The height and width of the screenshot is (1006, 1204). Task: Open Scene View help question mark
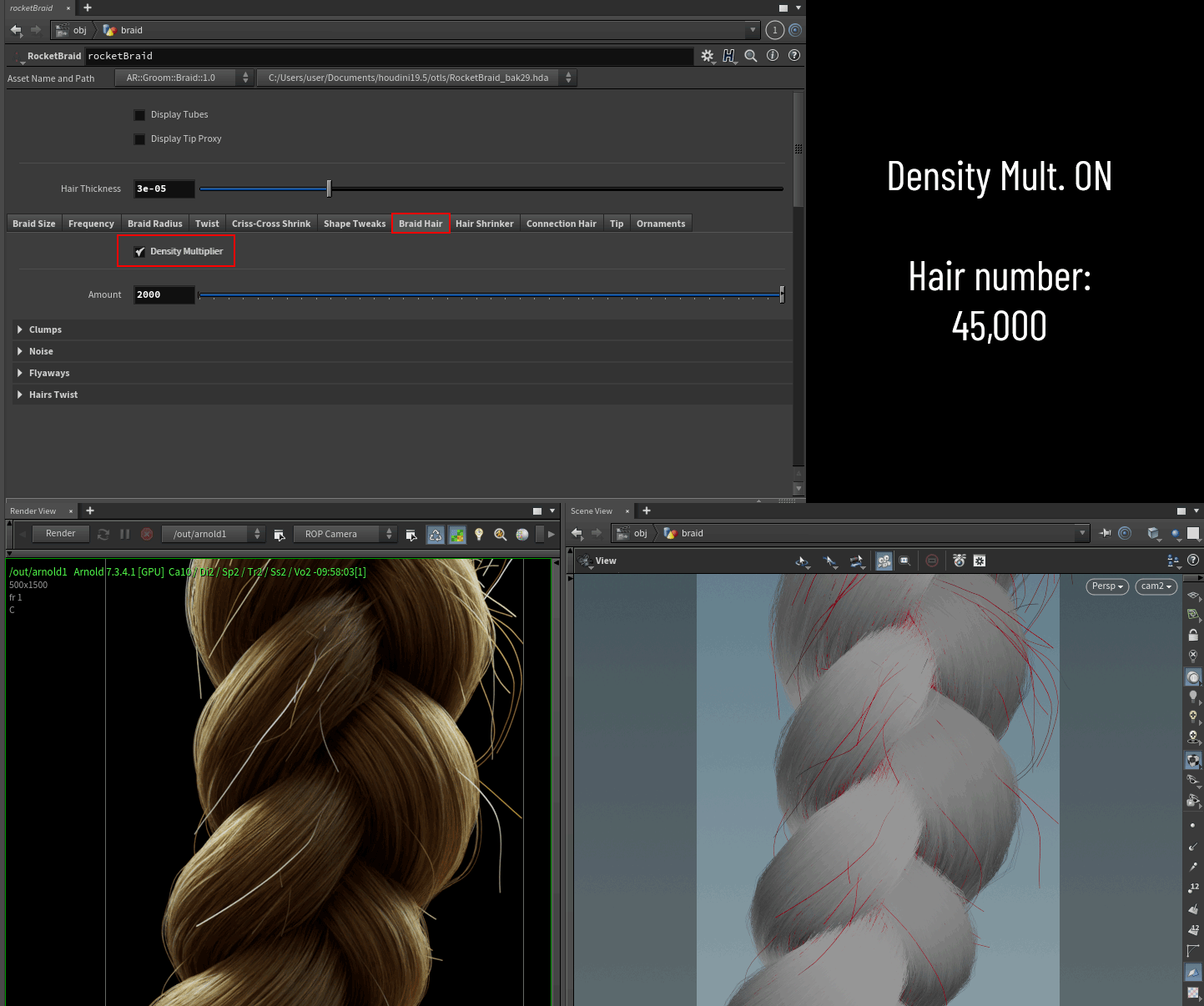point(1193,561)
